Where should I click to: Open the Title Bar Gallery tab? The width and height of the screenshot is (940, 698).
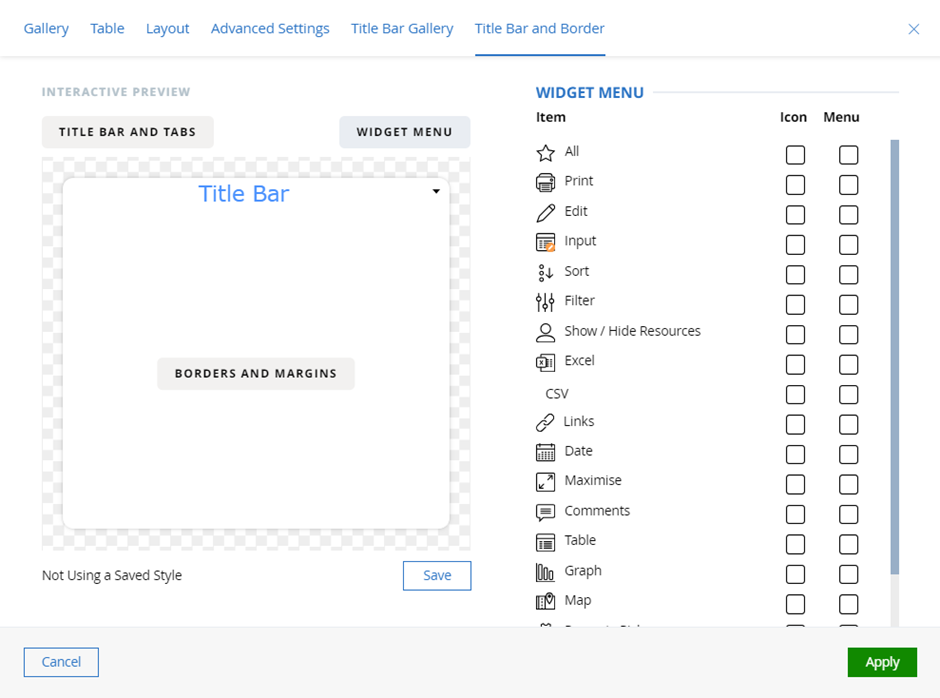[x=402, y=28]
